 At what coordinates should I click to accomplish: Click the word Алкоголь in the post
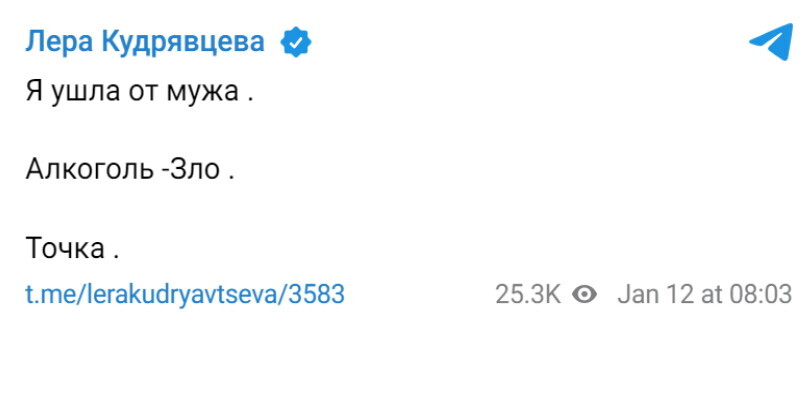pyautogui.click(x=89, y=169)
